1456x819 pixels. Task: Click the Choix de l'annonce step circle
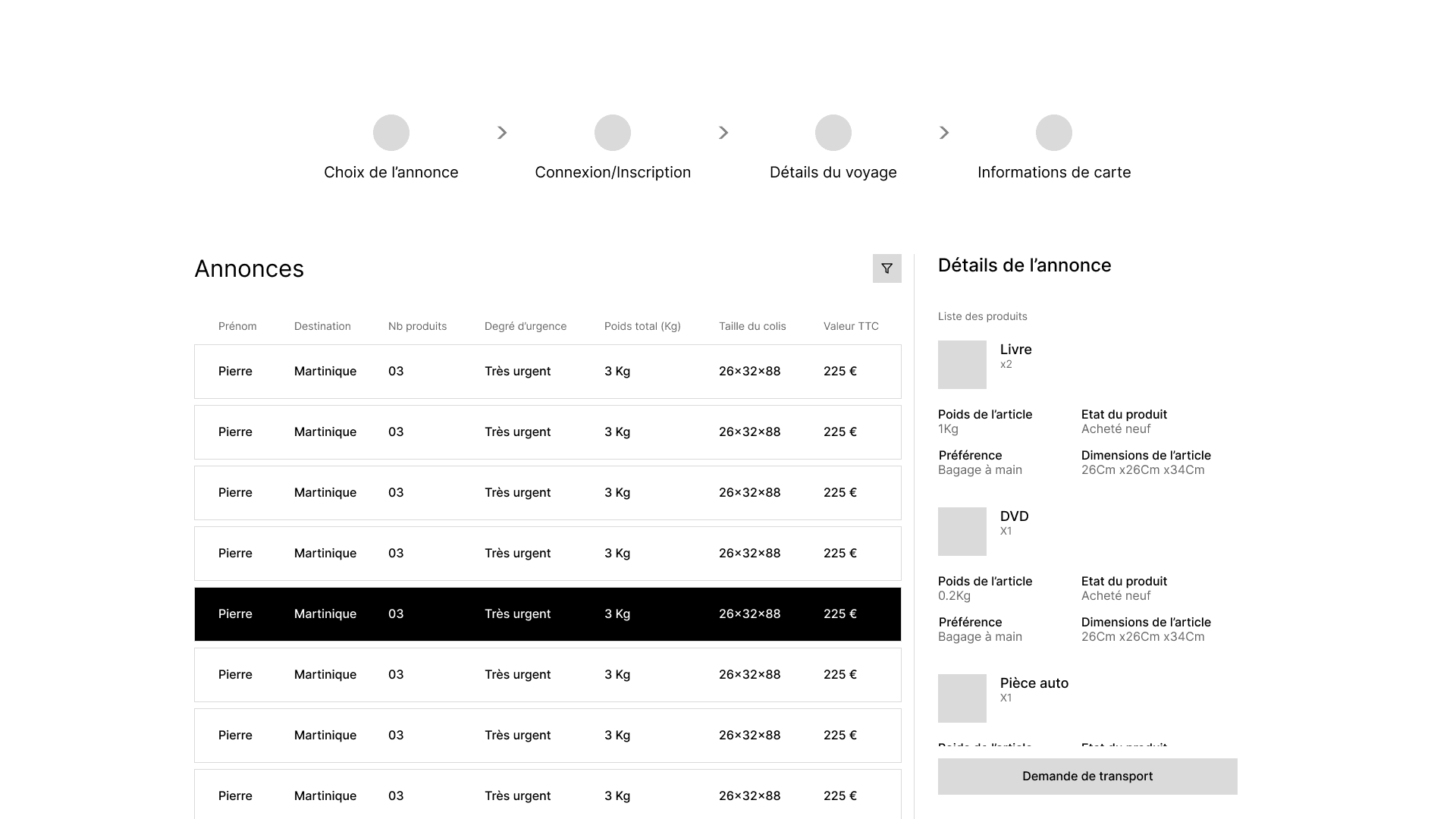tap(391, 132)
